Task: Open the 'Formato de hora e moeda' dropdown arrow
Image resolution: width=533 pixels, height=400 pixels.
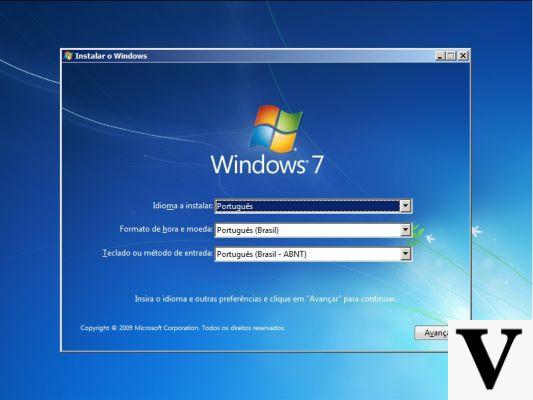Action: (x=405, y=230)
